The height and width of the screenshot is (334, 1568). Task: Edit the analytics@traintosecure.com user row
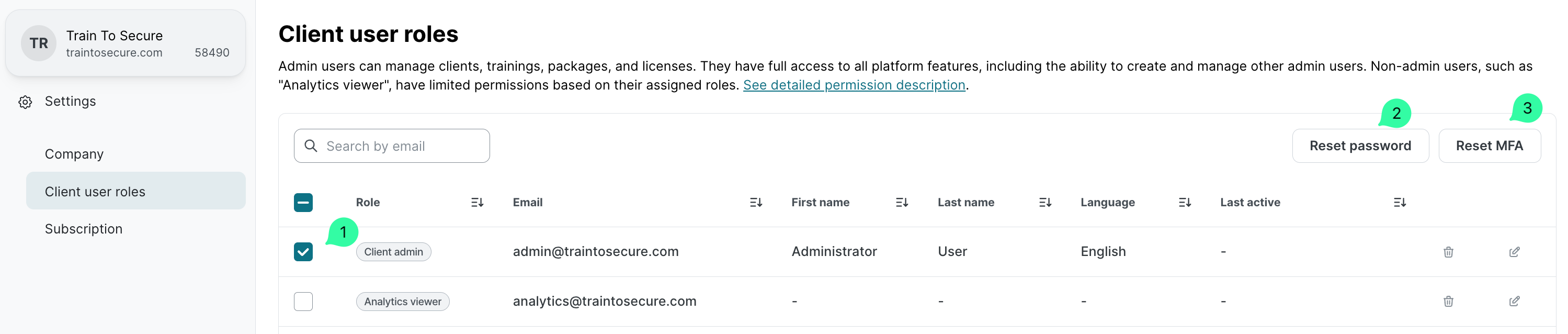[1514, 301]
